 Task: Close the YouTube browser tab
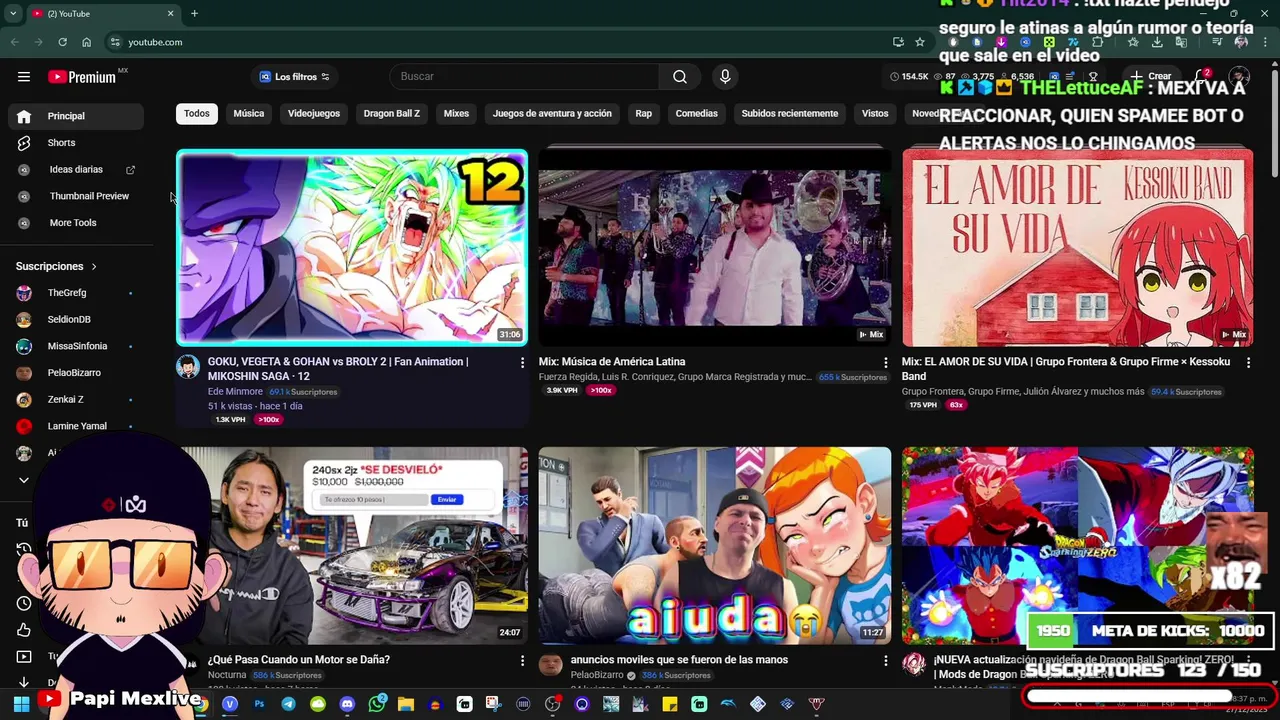[170, 13]
